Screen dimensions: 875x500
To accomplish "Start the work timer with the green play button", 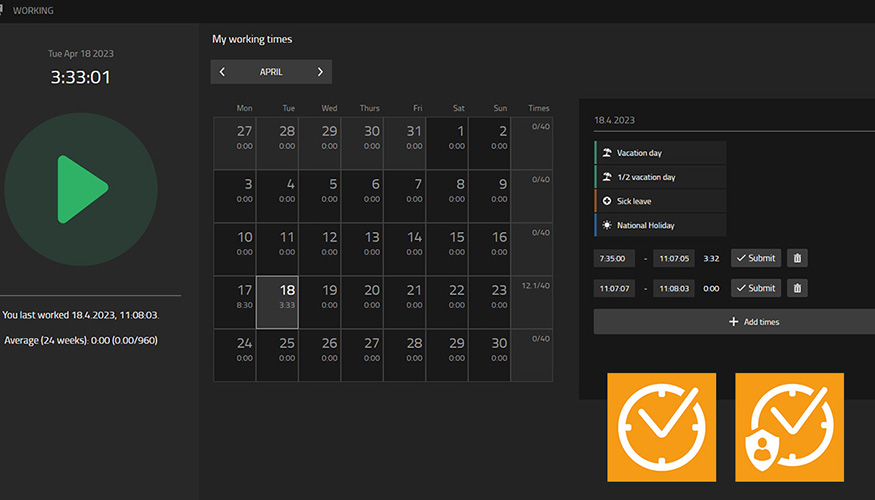I will (x=80, y=189).
